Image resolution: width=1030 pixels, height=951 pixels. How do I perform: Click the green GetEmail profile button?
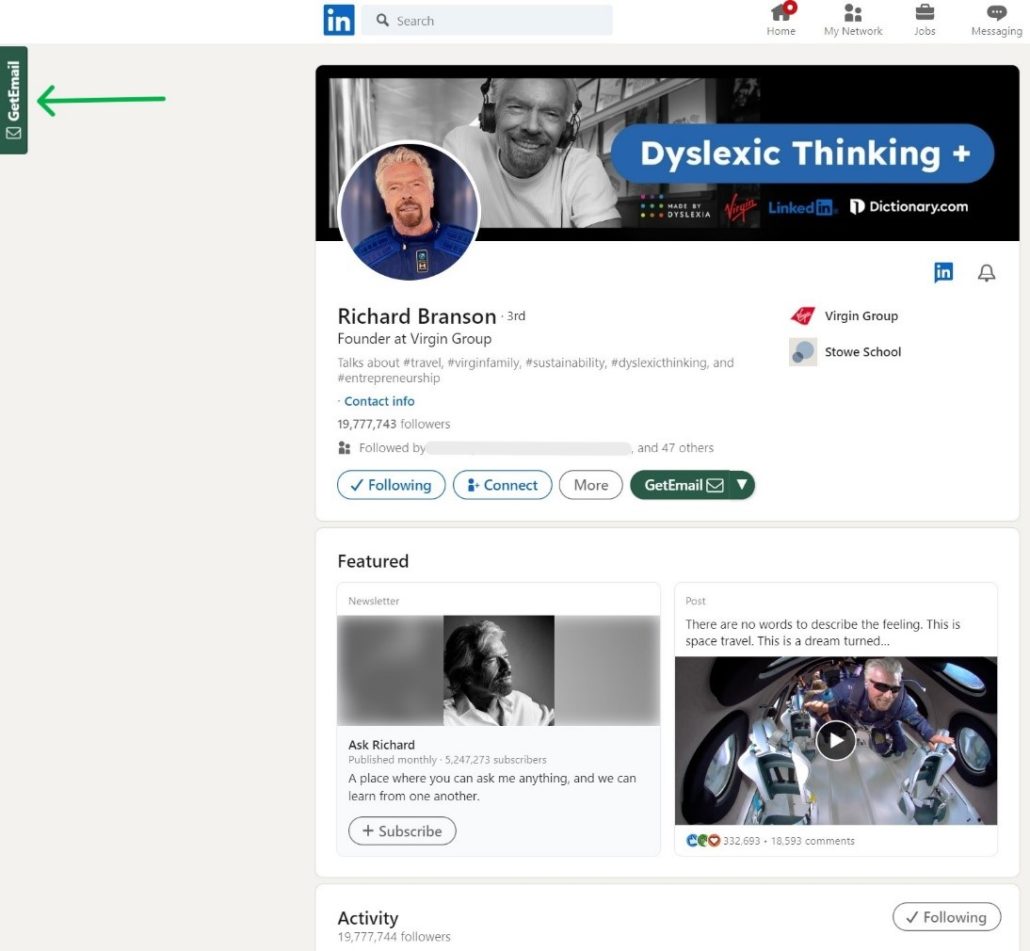coord(682,485)
